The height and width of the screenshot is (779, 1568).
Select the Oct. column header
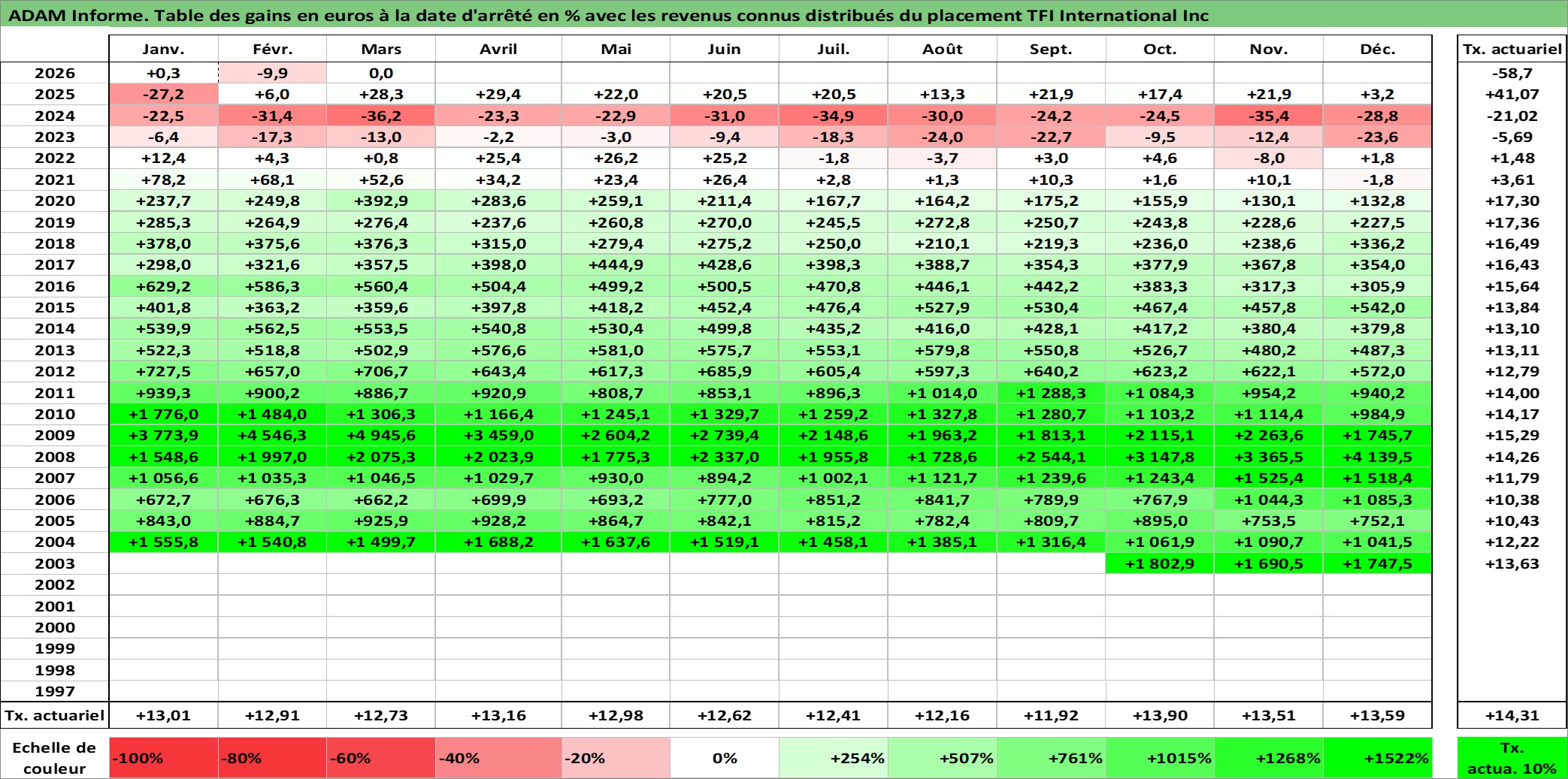pyautogui.click(x=1160, y=49)
